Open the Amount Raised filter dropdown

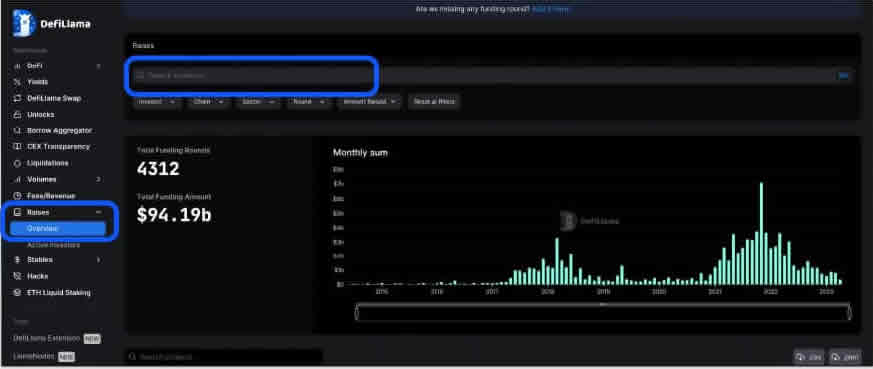(369, 102)
